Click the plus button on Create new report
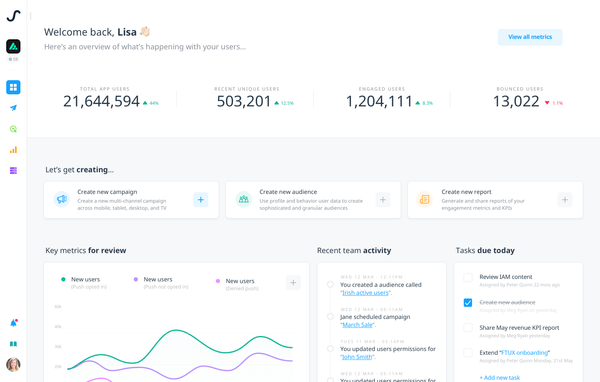Screen dimensions: 600x382 coord(565,199)
